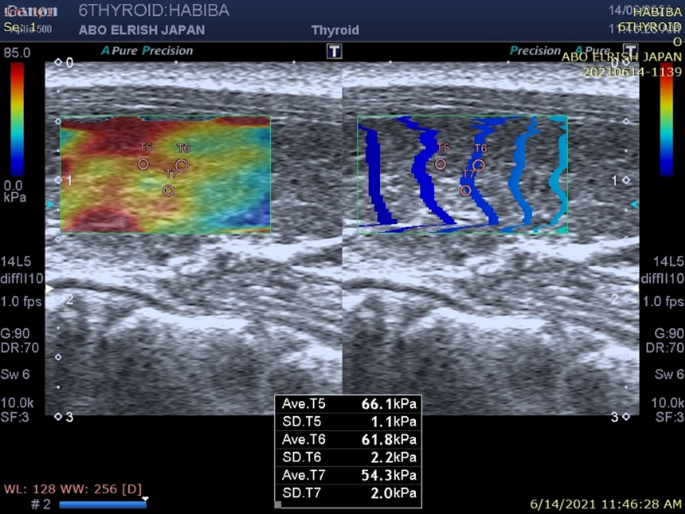The height and width of the screenshot is (514, 685).
Task: Click the right DR:70 dynamic range value
Action: click(665, 348)
